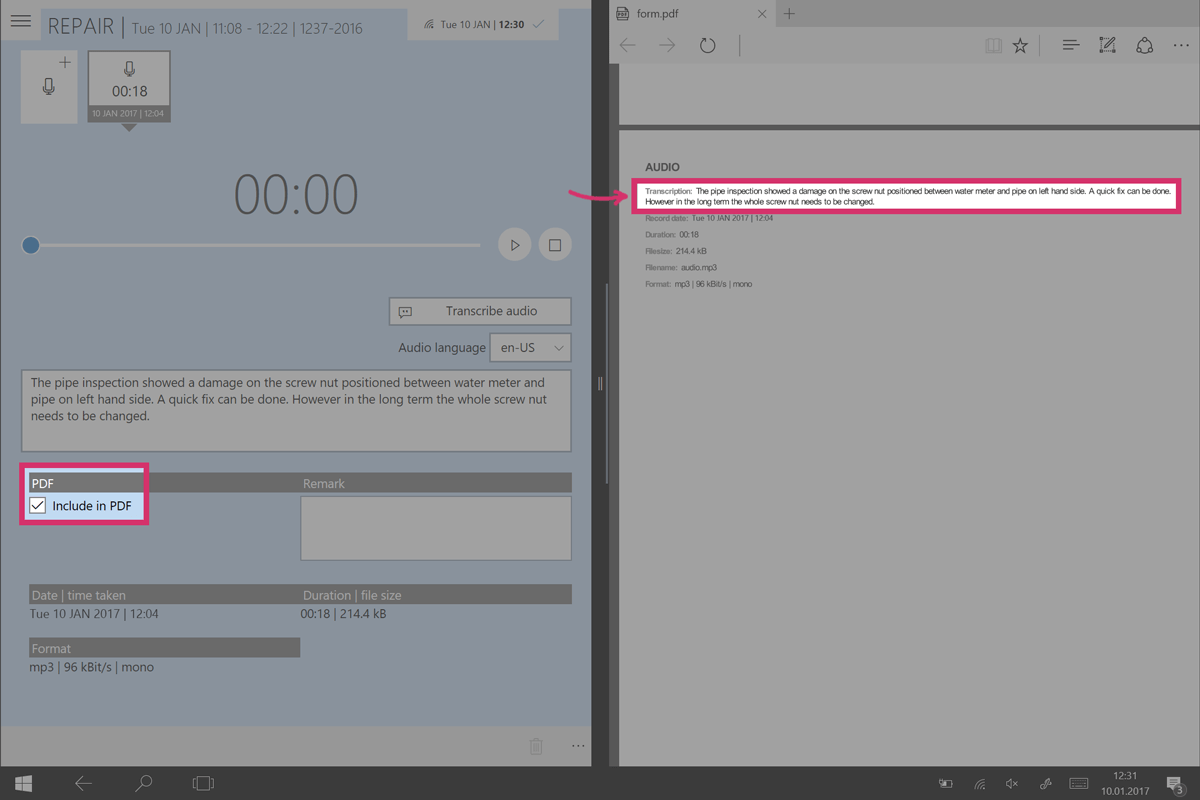This screenshot has height=800, width=1200.
Task: Open the Audio language dropdown
Action: pos(530,348)
